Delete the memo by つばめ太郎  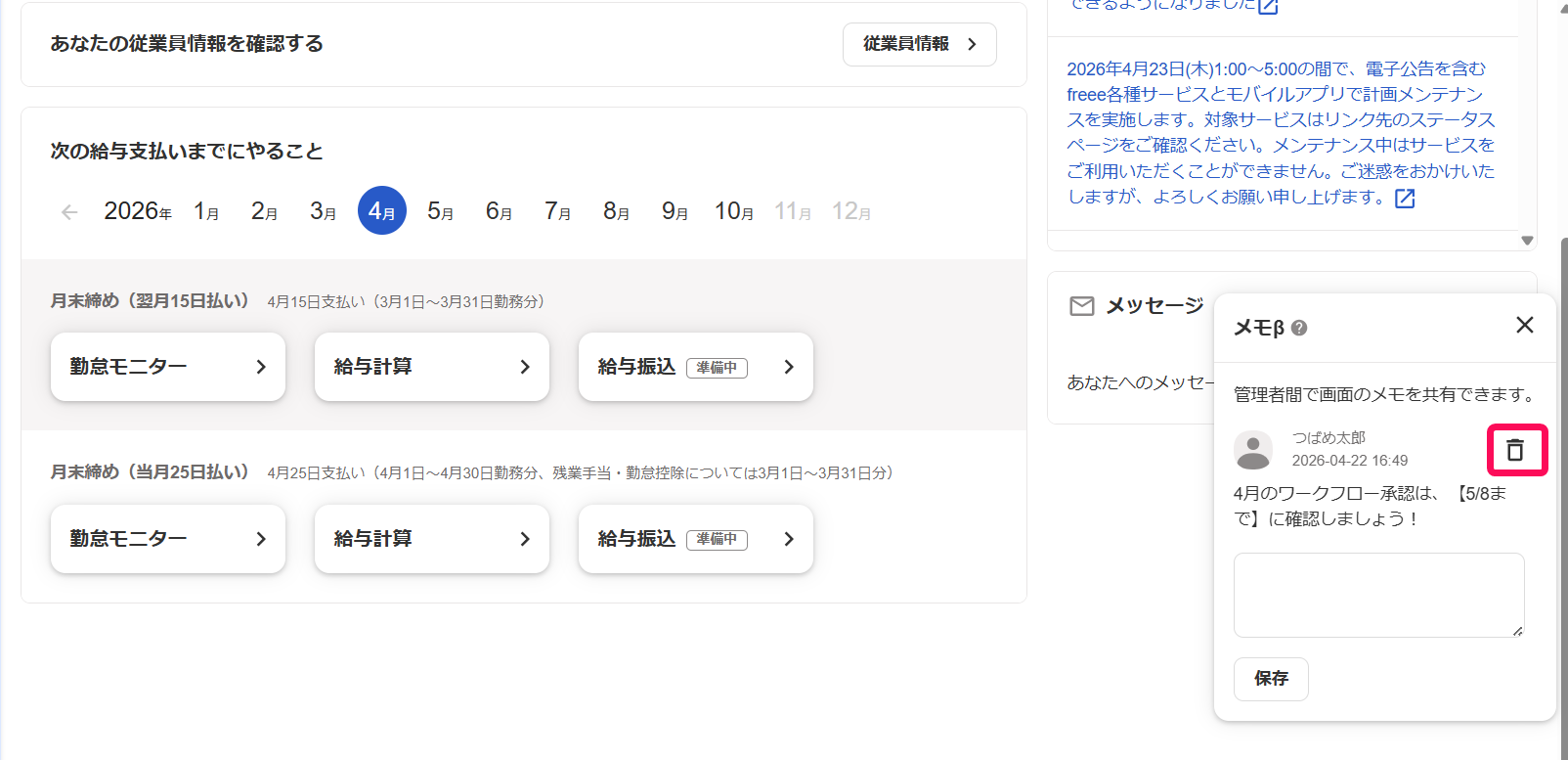tap(1515, 450)
